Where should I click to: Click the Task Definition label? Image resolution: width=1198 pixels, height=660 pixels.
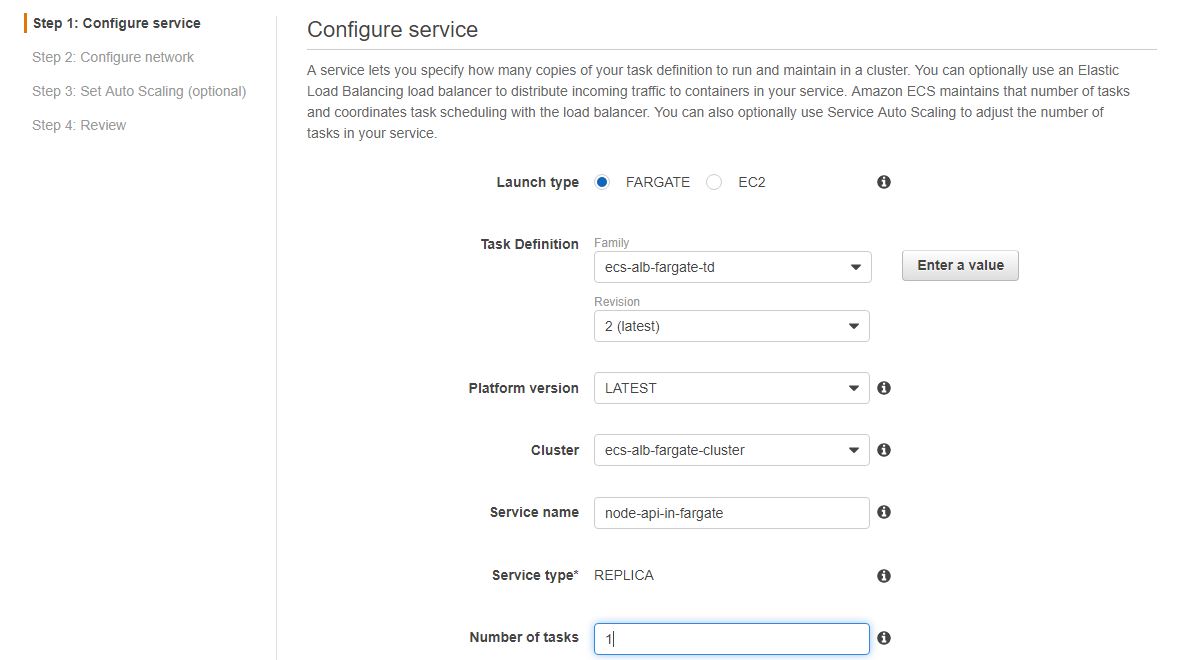pyautogui.click(x=529, y=244)
